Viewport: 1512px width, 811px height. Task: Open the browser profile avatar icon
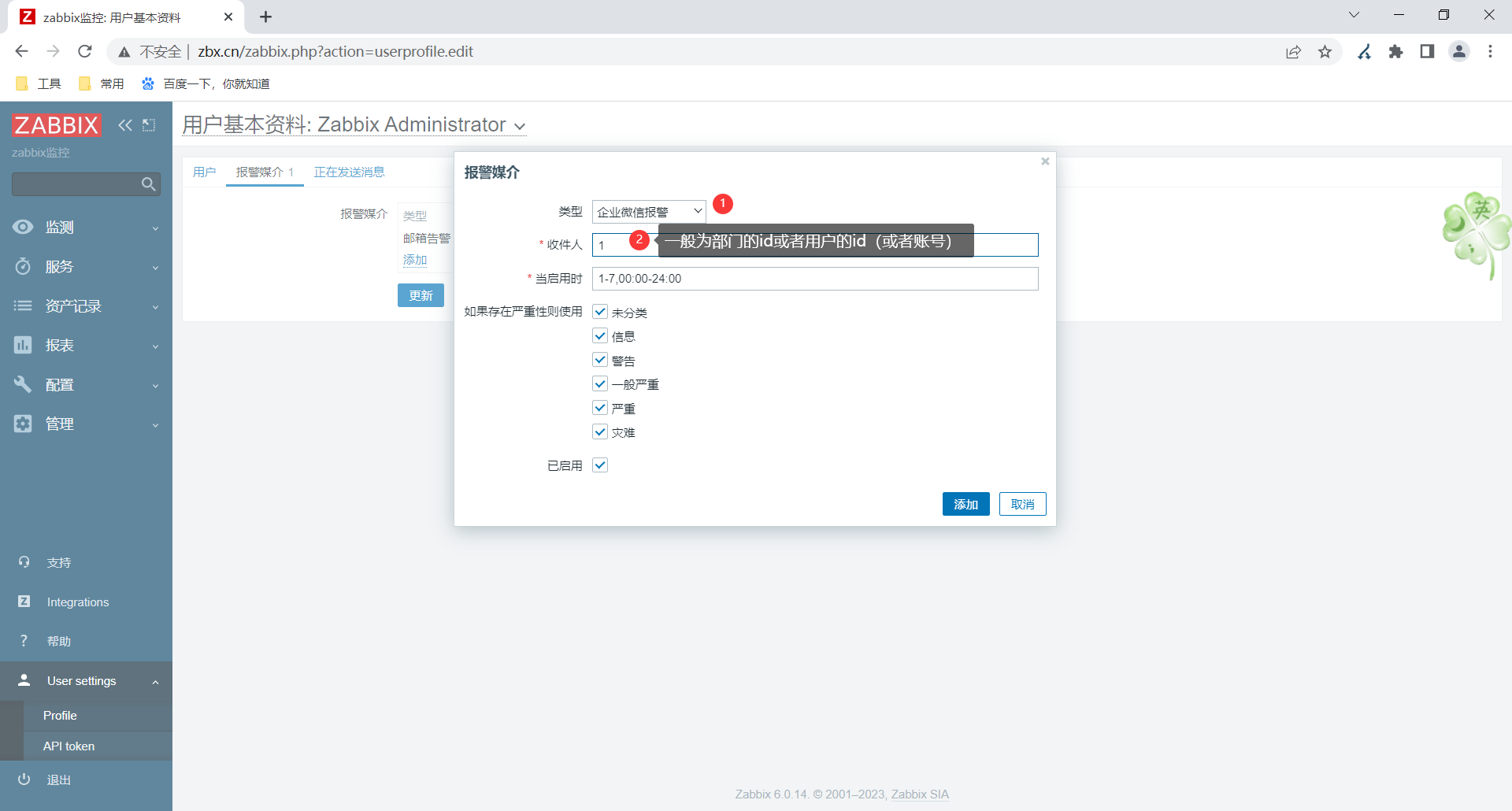[1459, 51]
